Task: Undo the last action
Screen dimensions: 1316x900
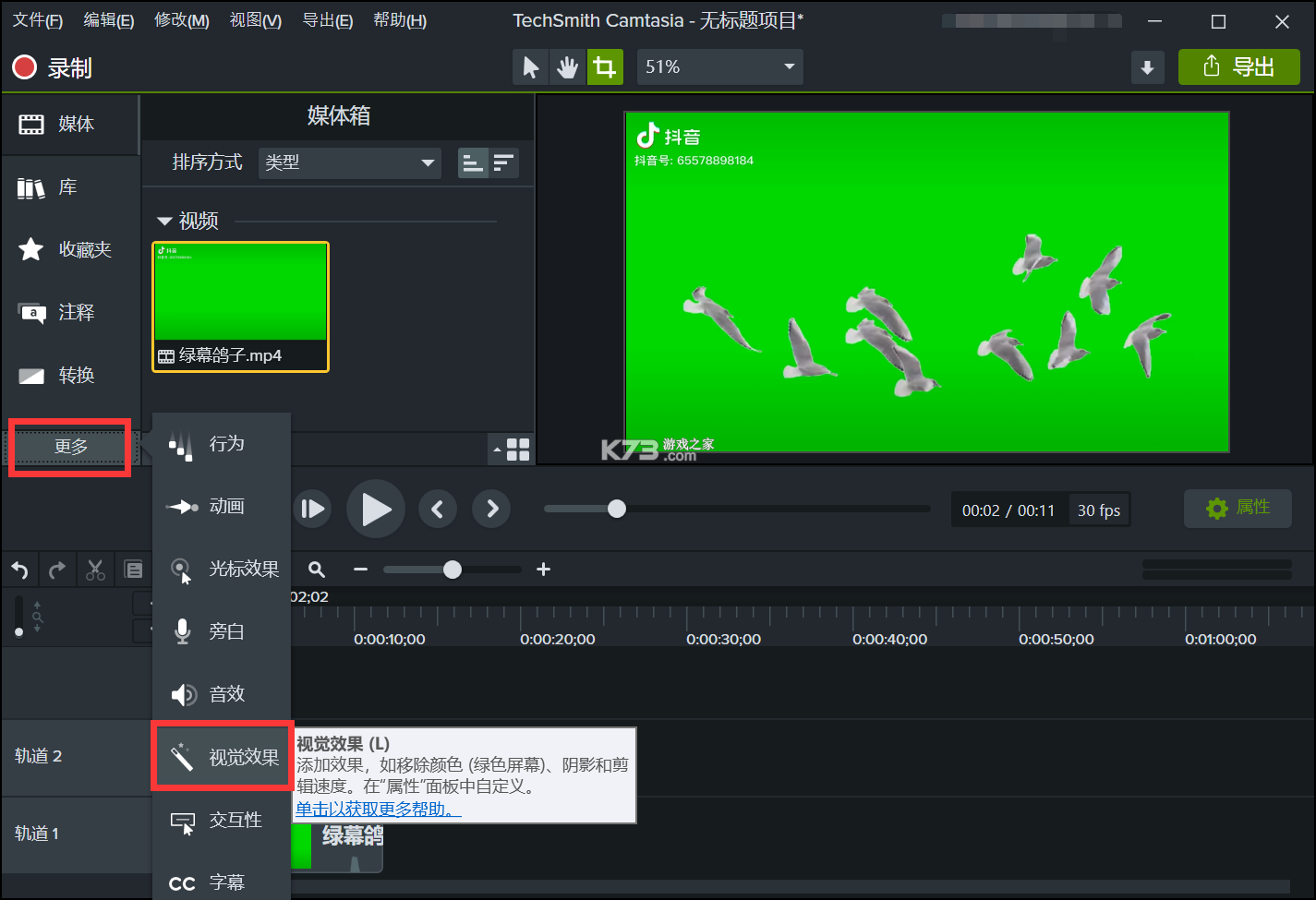Action: coord(19,570)
